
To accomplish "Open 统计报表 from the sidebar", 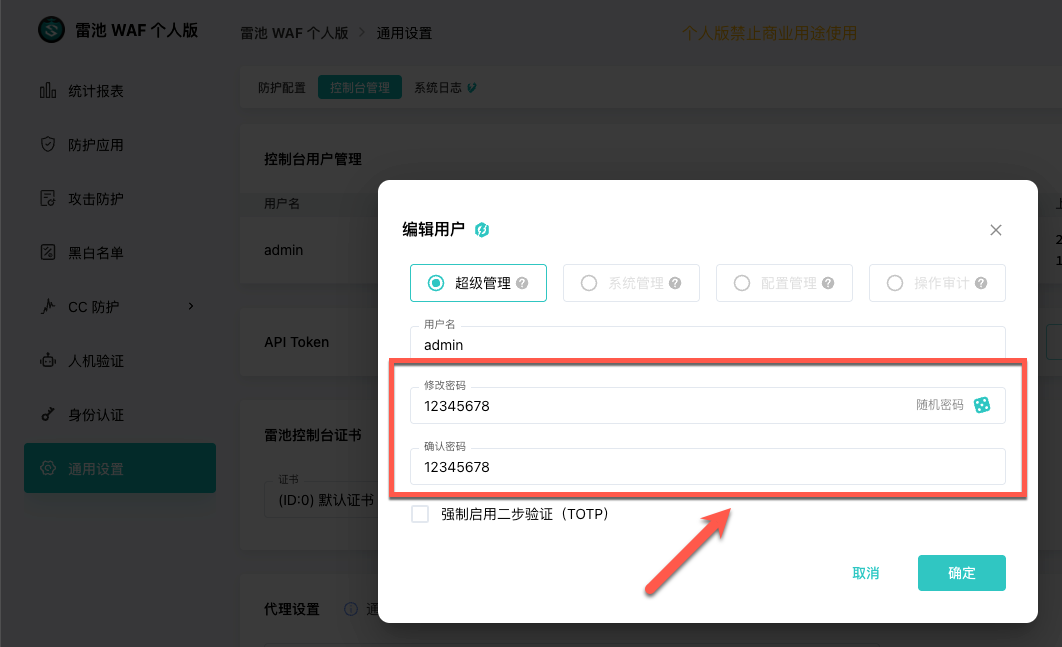I will point(96,91).
